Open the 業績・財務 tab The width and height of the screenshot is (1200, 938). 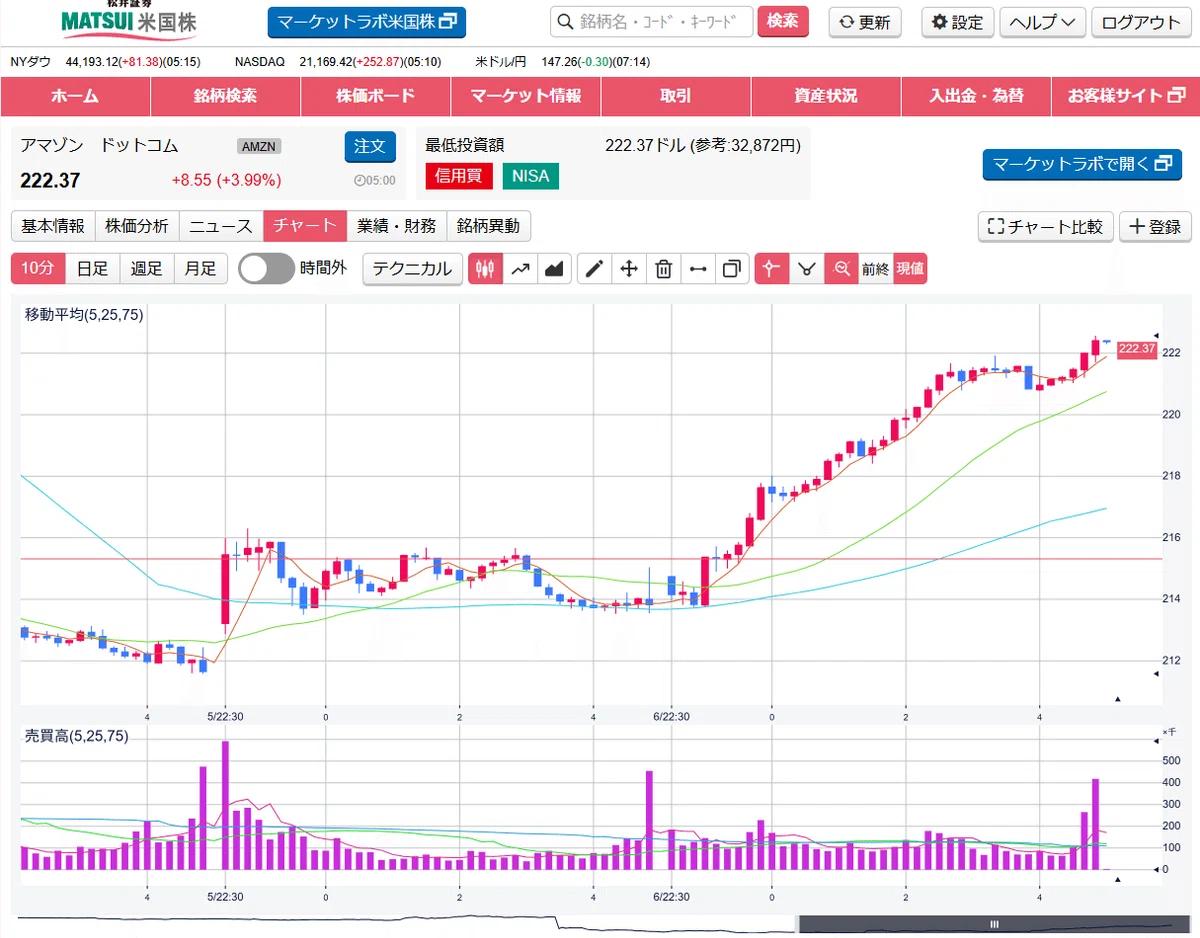pyautogui.click(x=396, y=226)
